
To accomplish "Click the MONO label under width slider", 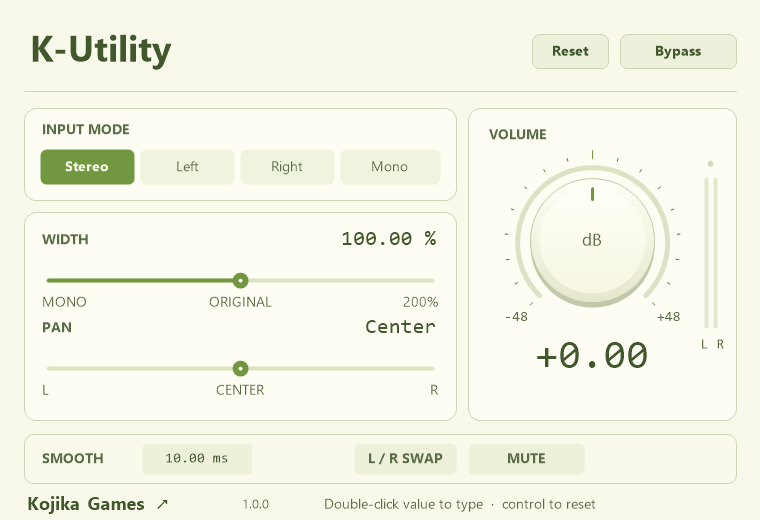I will (x=64, y=302).
